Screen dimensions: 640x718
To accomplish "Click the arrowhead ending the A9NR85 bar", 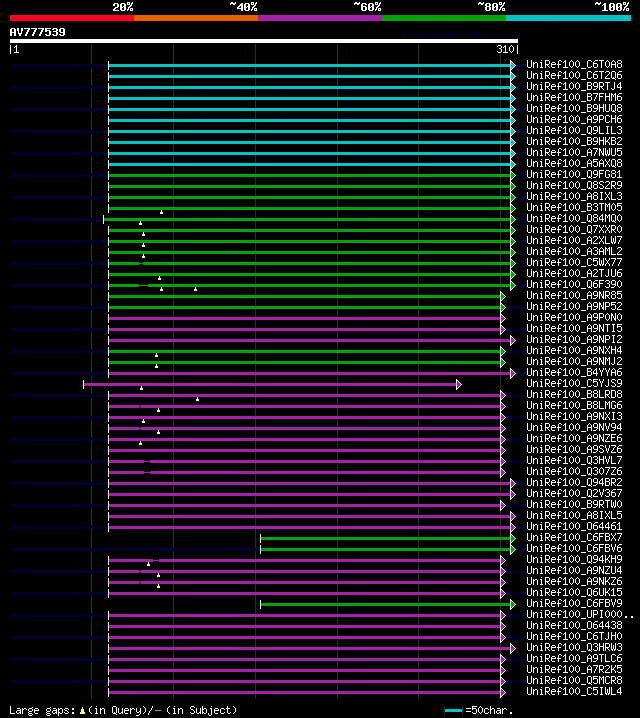I will 503,296.
